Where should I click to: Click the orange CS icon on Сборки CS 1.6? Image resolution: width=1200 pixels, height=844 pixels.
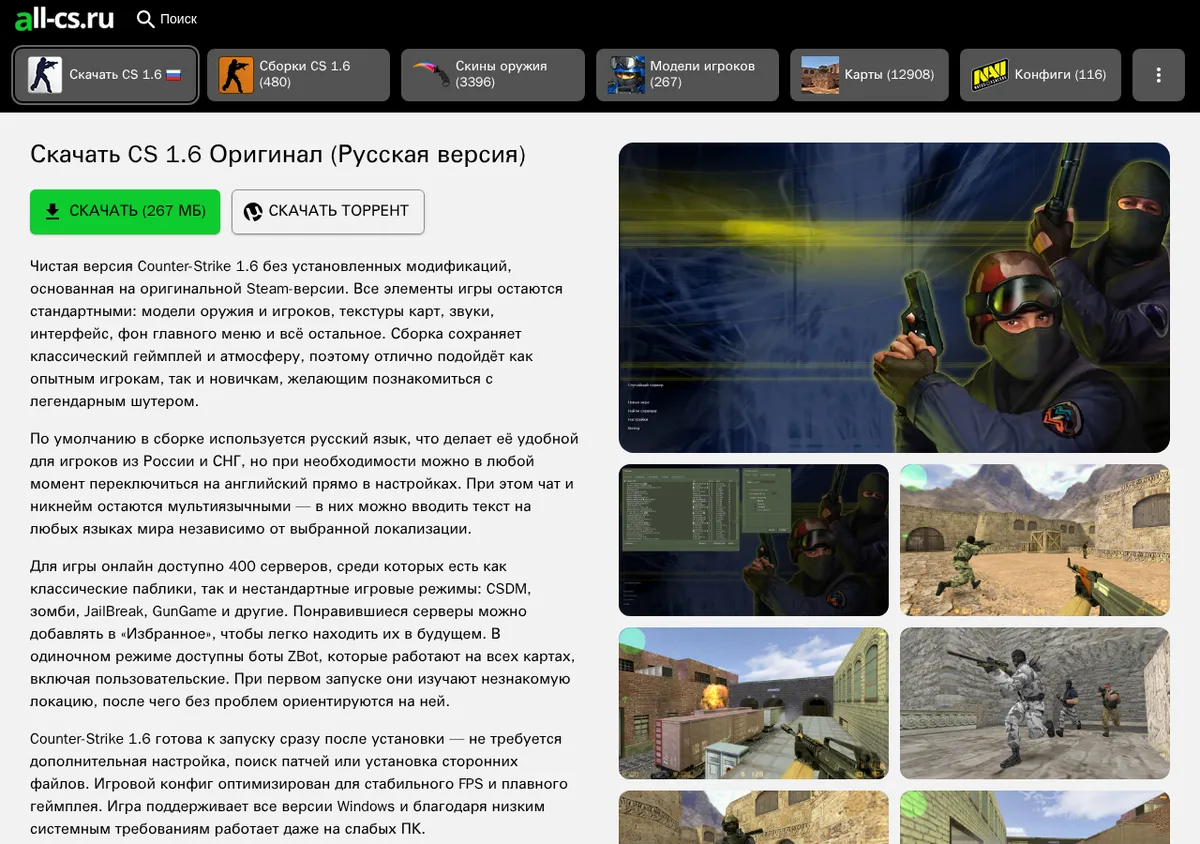pyautogui.click(x=236, y=75)
